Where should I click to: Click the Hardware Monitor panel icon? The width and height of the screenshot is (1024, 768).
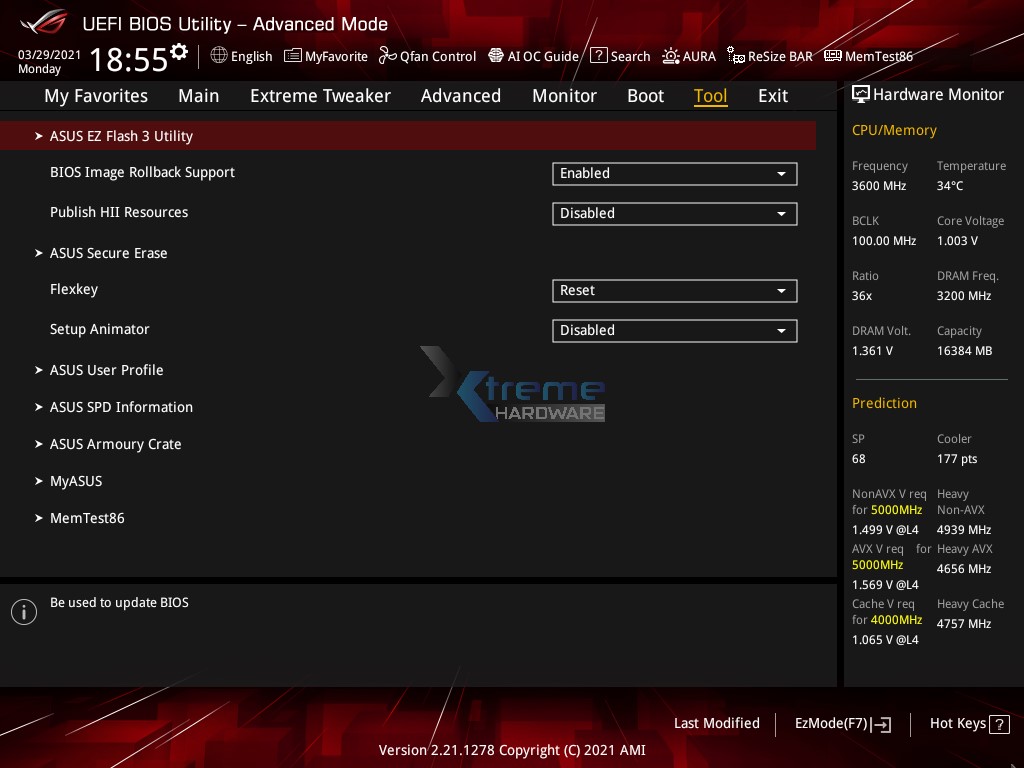click(861, 94)
